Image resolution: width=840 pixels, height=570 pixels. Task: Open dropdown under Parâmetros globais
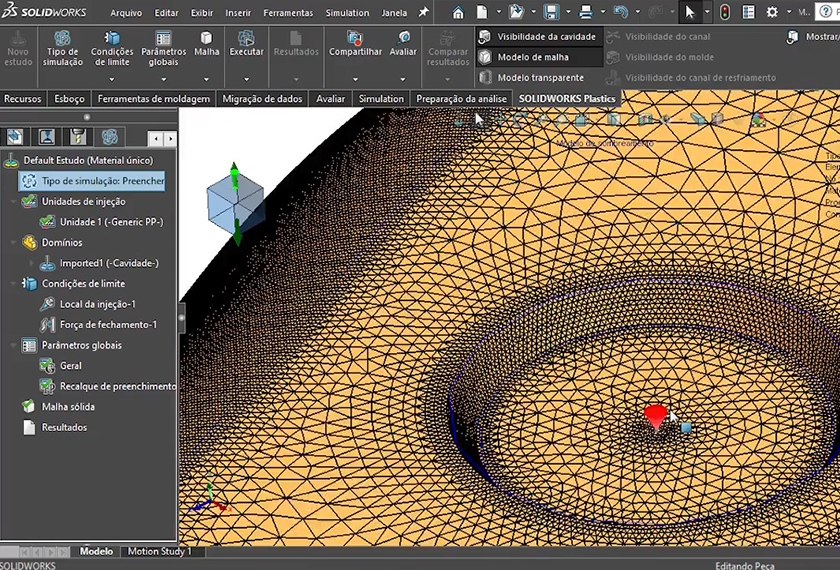[163, 79]
